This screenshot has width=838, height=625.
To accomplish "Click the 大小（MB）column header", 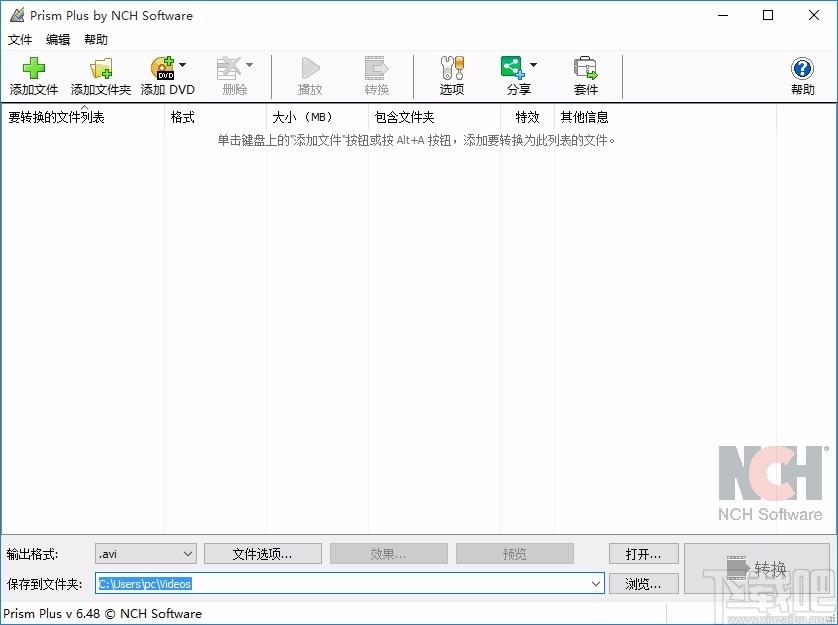I will pyautogui.click(x=317, y=117).
